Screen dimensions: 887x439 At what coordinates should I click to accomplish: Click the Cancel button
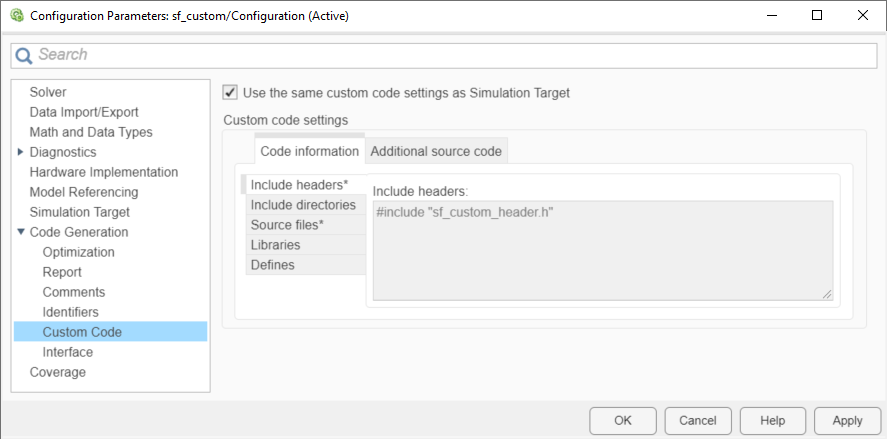point(698,420)
